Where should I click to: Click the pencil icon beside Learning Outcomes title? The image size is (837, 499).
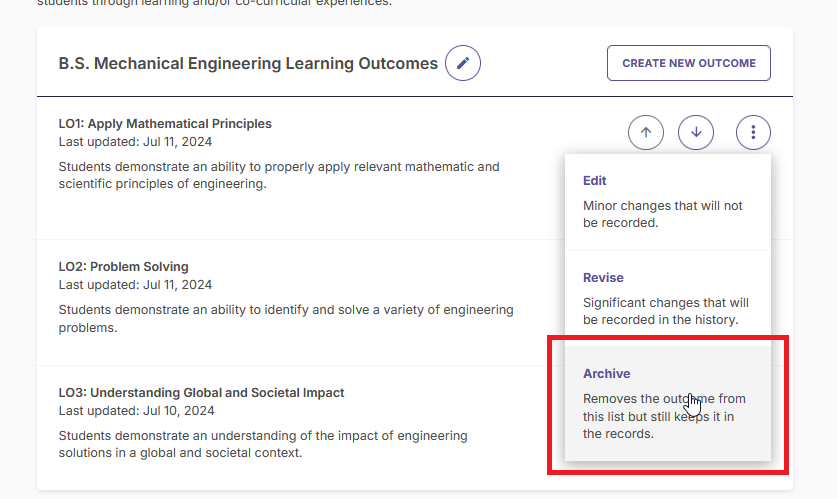[463, 63]
